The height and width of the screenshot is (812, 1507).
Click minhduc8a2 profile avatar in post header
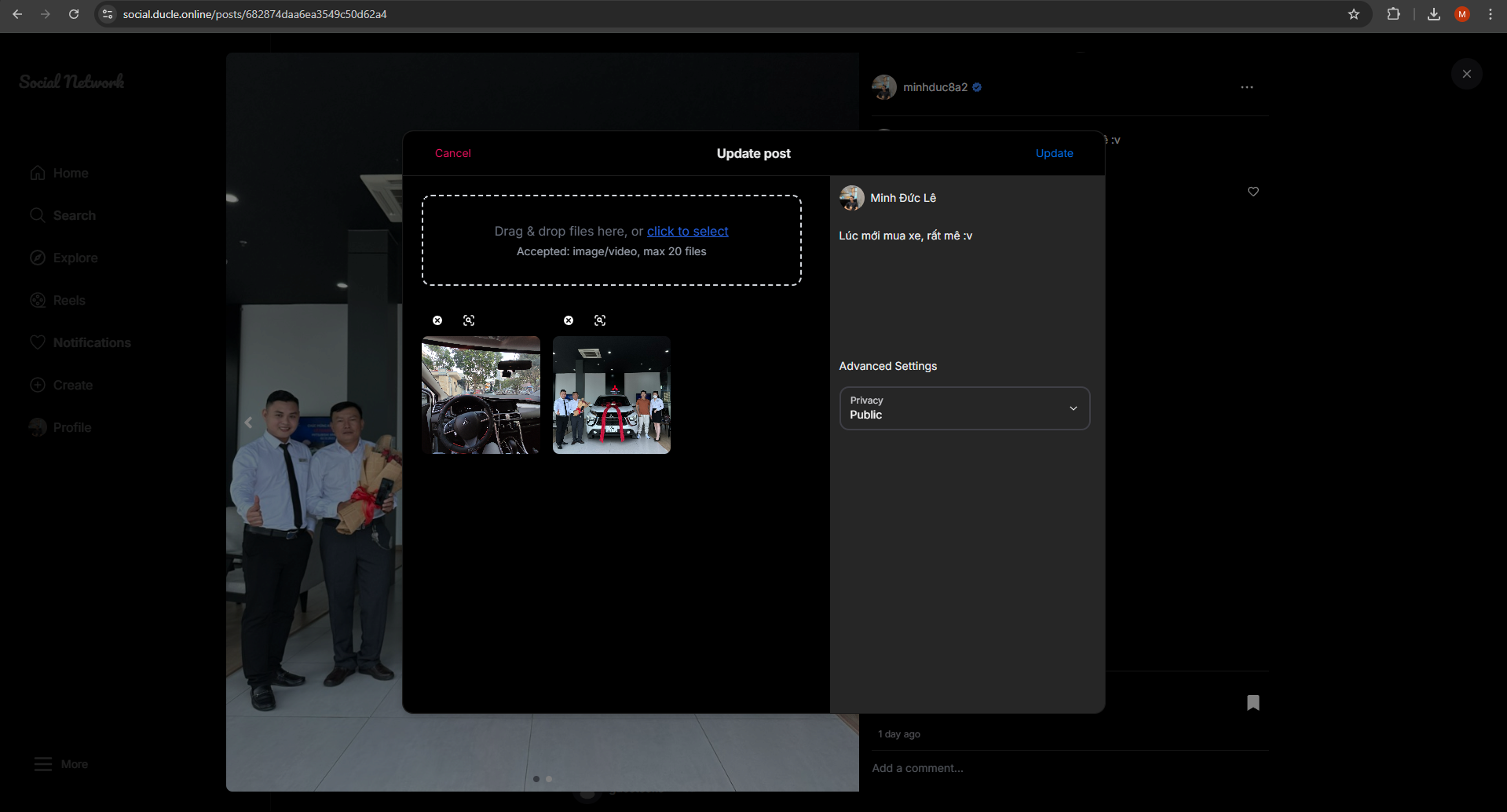tap(884, 87)
